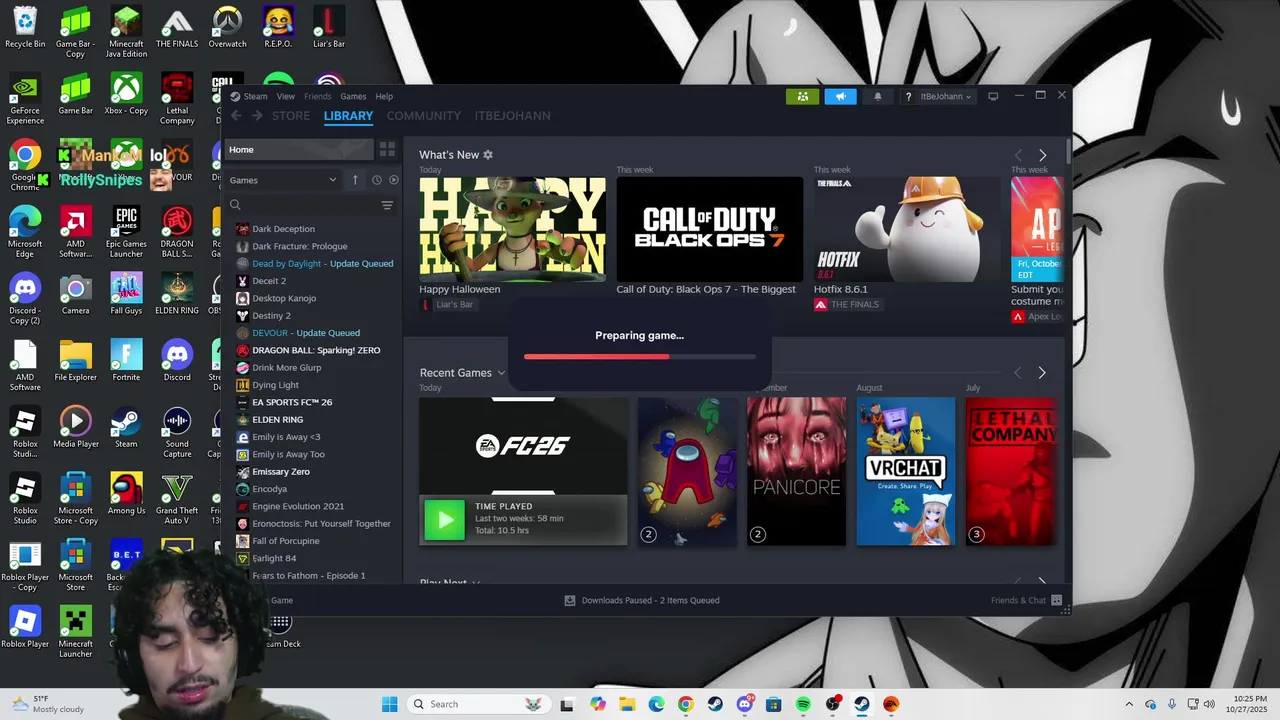Viewport: 1280px width, 720px height.
Task: Click the Steam library vertical scrollbar
Action: (1069, 152)
